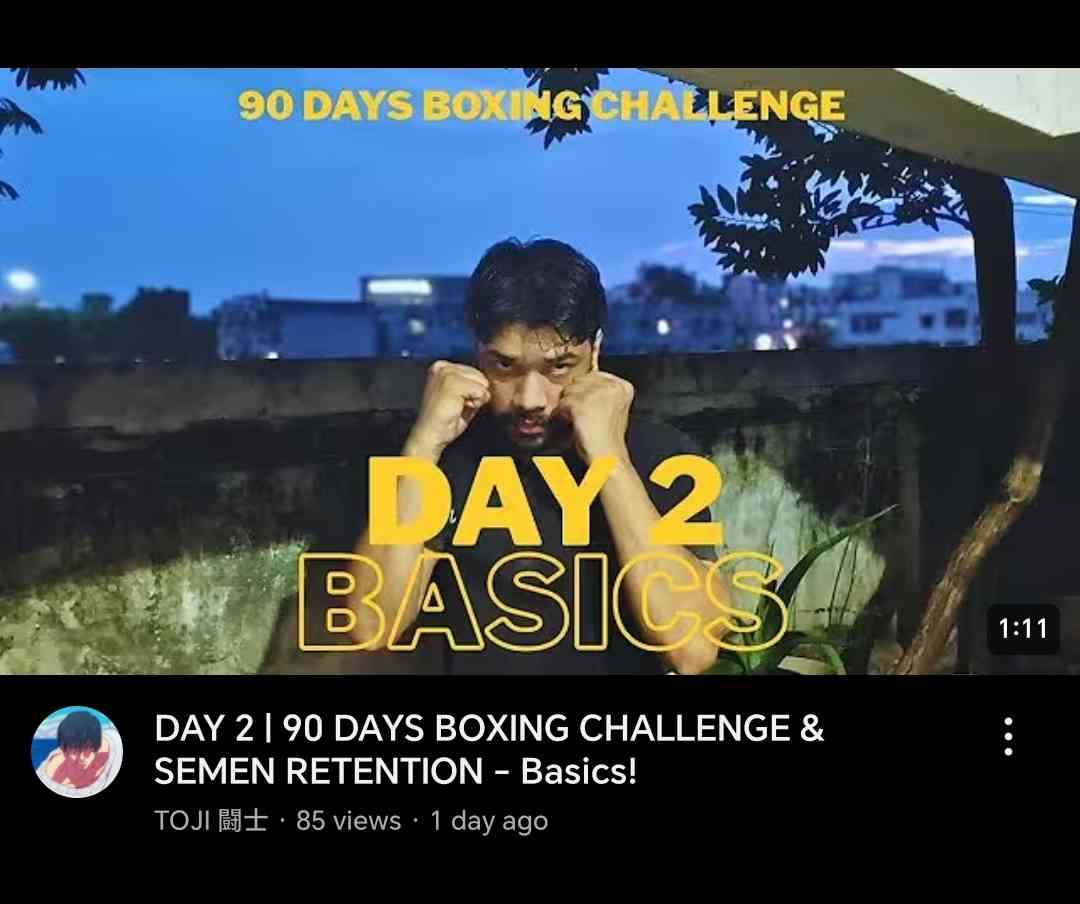Visit the TOJI 闘士 channel name
Screen dimensions: 1080x904
tap(211, 821)
